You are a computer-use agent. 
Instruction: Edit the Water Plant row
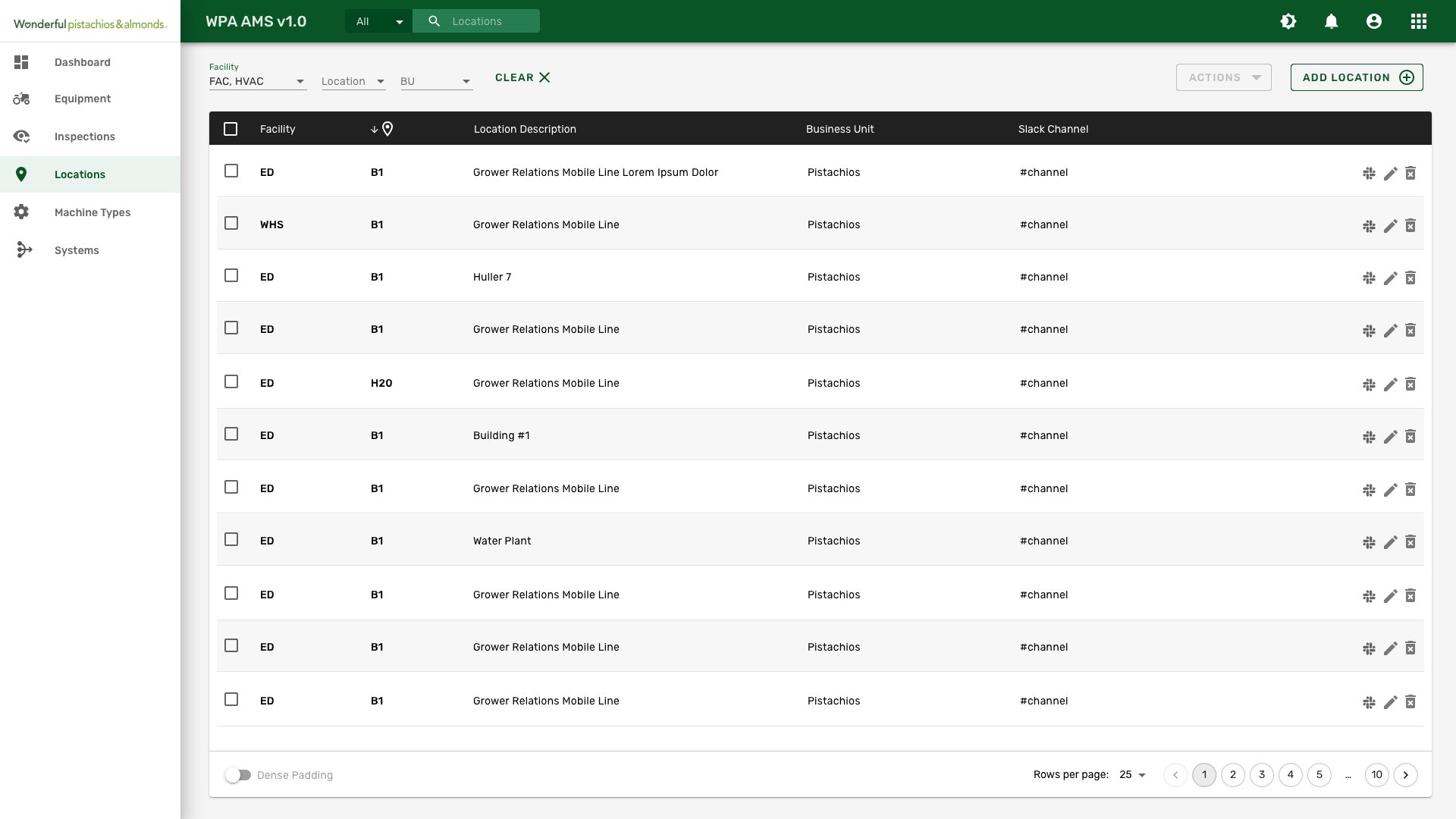point(1390,542)
